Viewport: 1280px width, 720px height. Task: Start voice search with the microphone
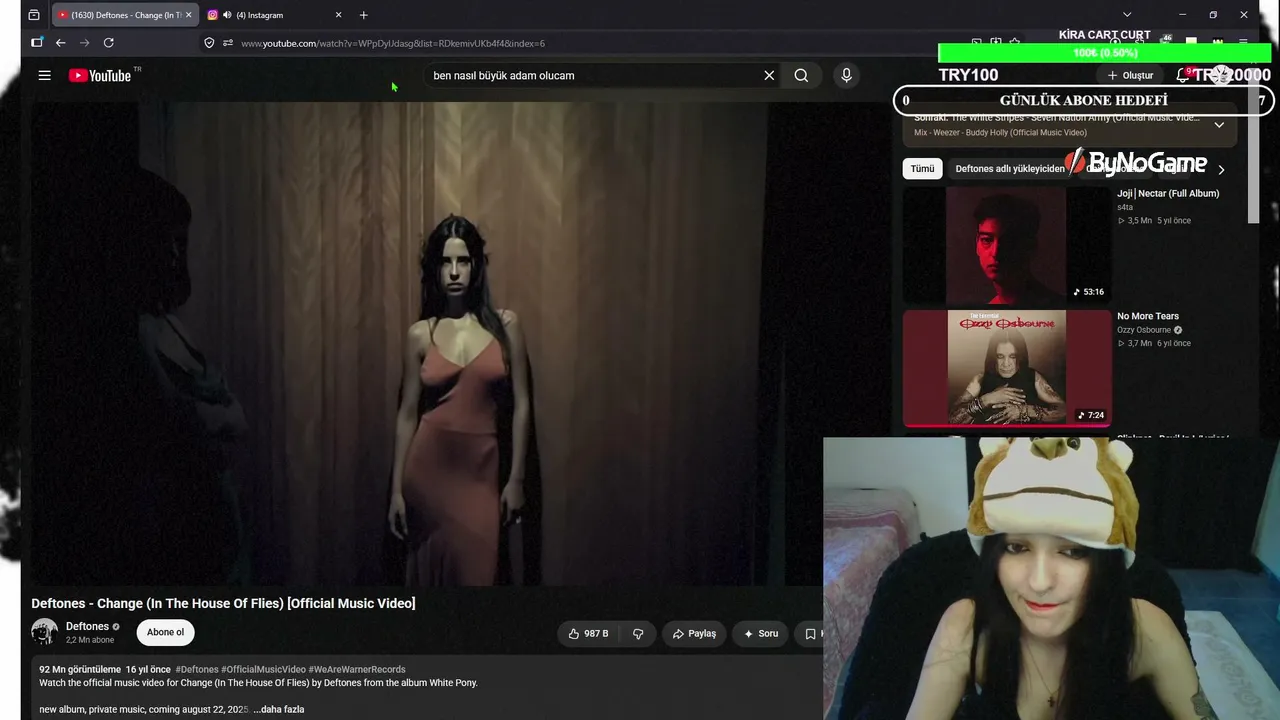point(846,75)
